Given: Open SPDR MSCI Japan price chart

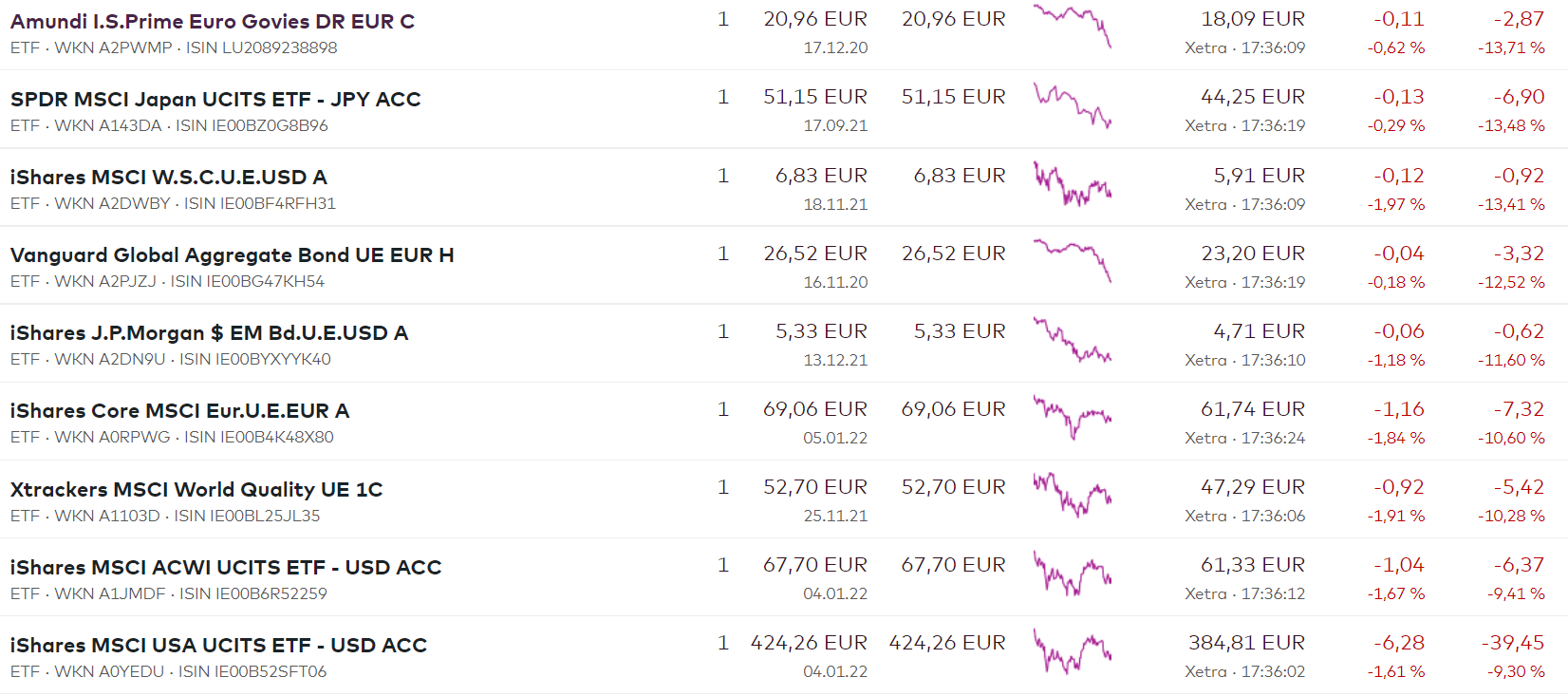Looking at the screenshot, I should pos(1073,104).
